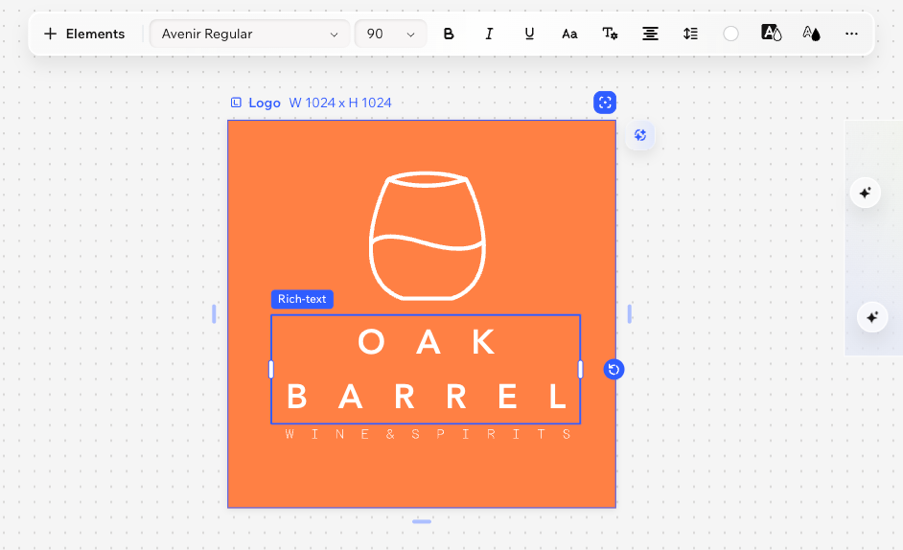Open the letter case Aa option
The width and height of the screenshot is (903, 550).
click(x=570, y=34)
